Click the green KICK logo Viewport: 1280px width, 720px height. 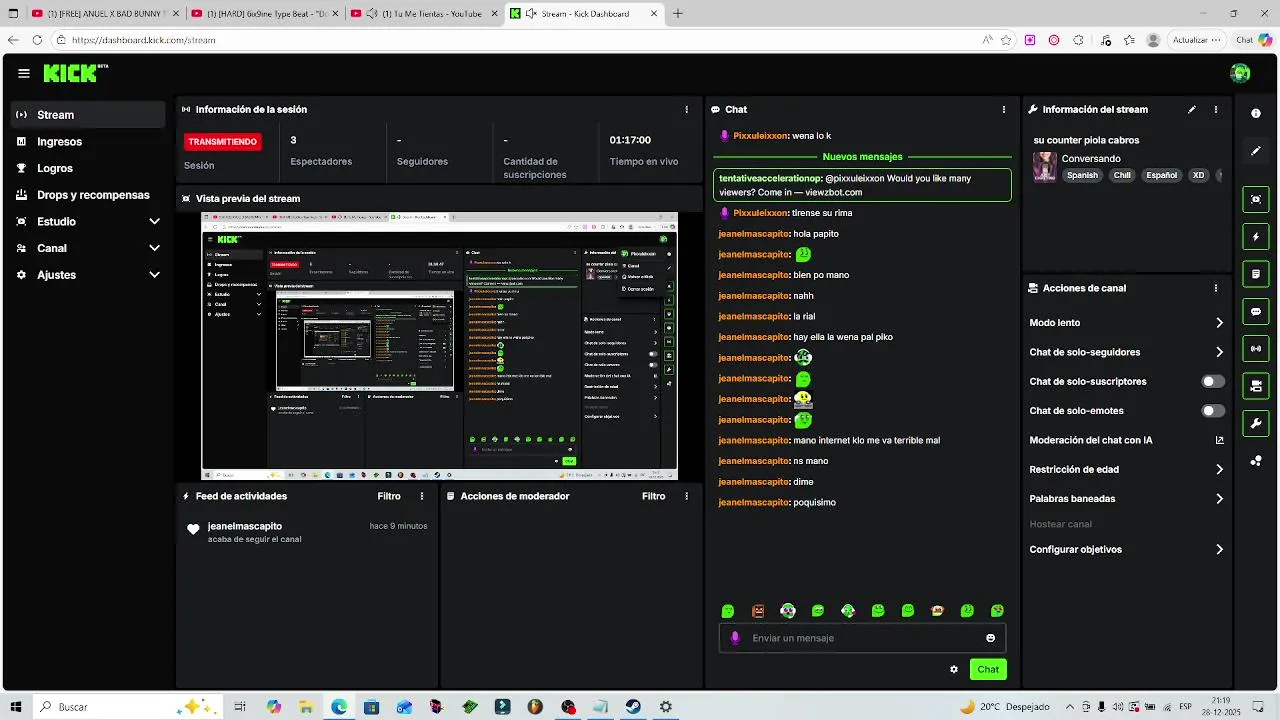pos(71,73)
